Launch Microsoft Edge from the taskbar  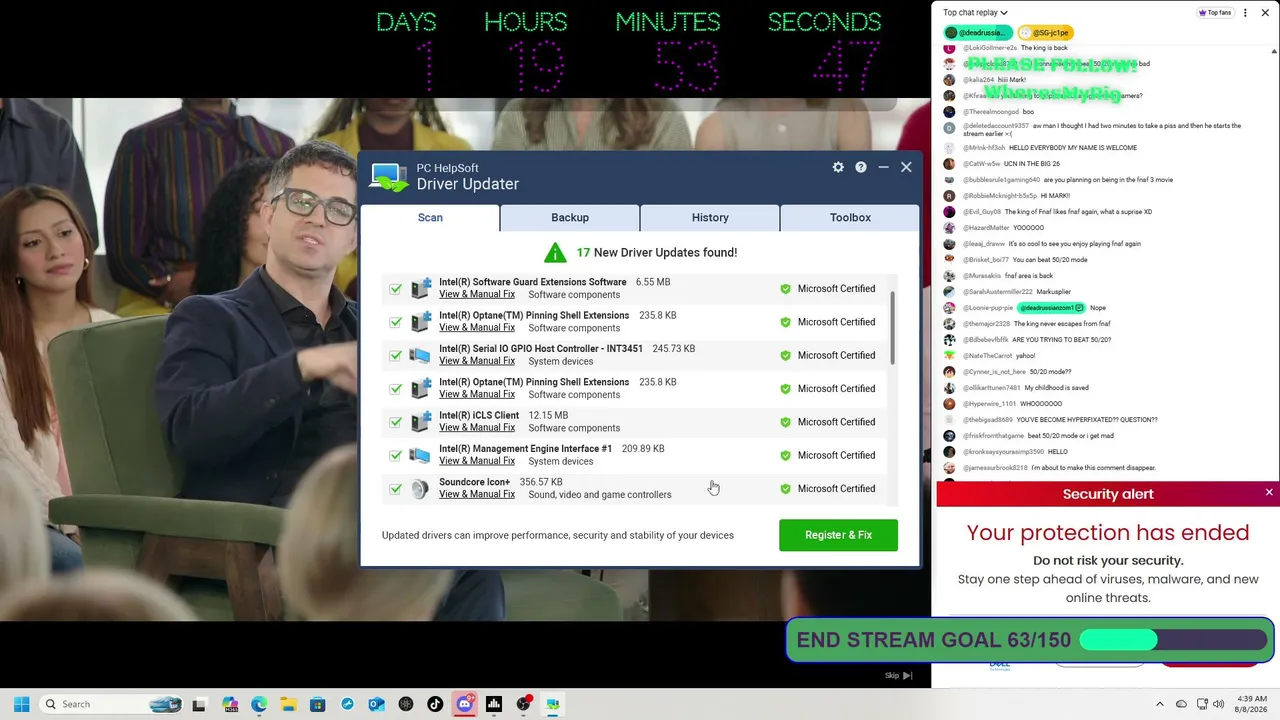click(x=259, y=704)
